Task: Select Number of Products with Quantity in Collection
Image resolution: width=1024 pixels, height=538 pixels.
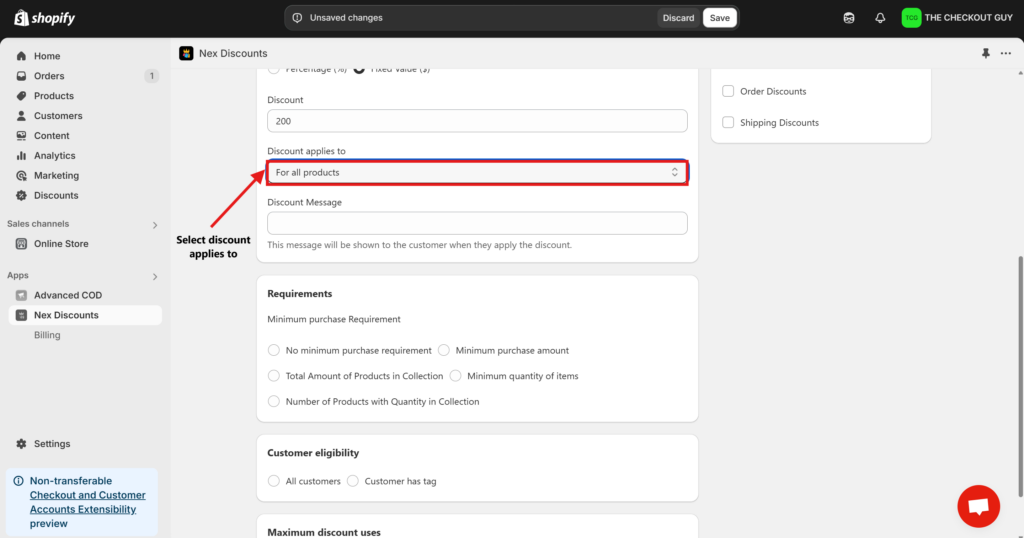Action: tap(274, 402)
